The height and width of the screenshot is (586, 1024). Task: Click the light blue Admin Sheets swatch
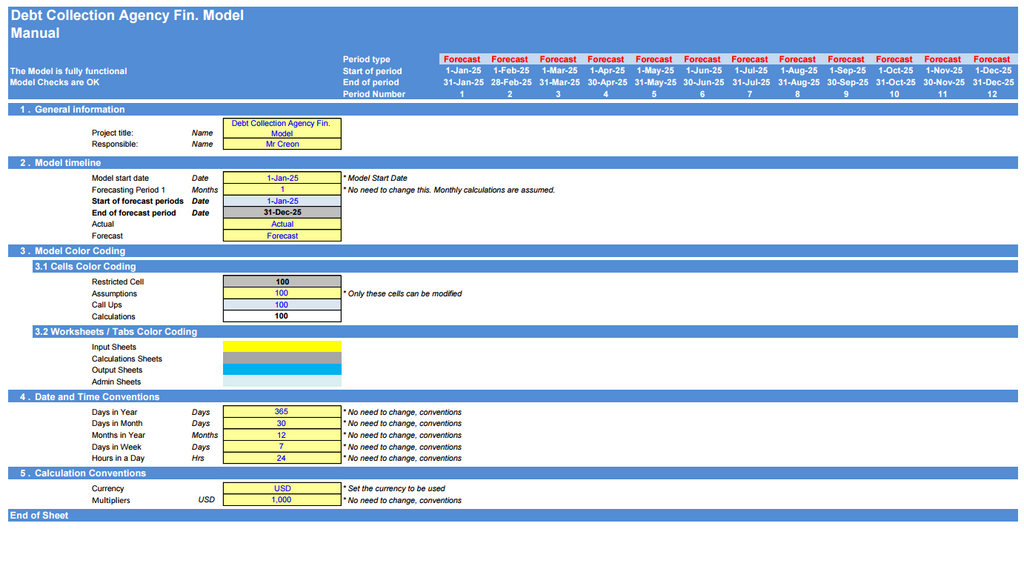click(x=282, y=381)
